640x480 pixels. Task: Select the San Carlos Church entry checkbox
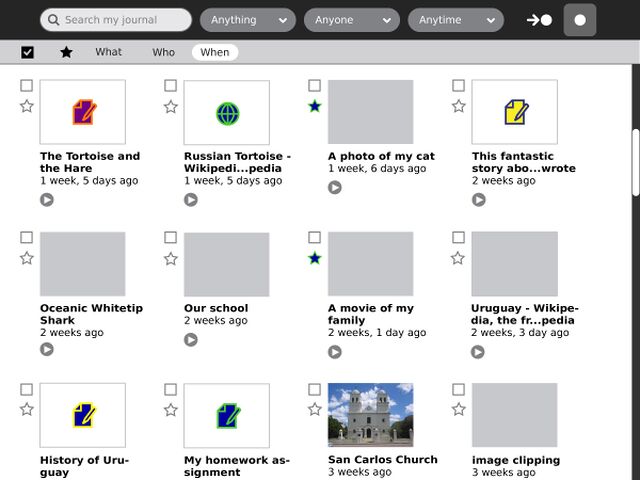coord(315,389)
